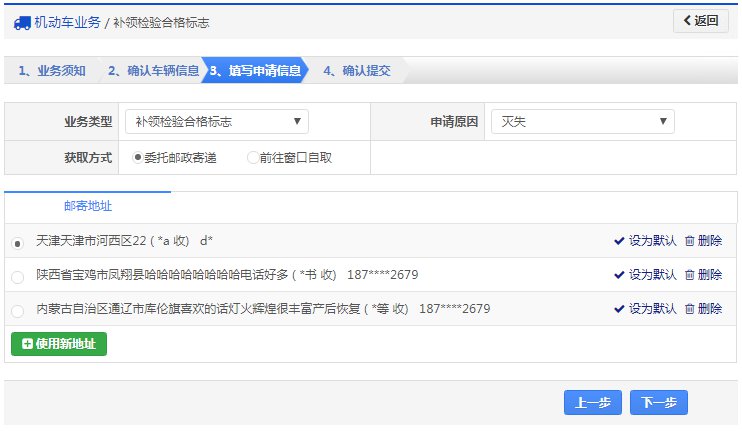Go to step 1、业务须知
Screen dimensions: 742x432
[52, 71]
